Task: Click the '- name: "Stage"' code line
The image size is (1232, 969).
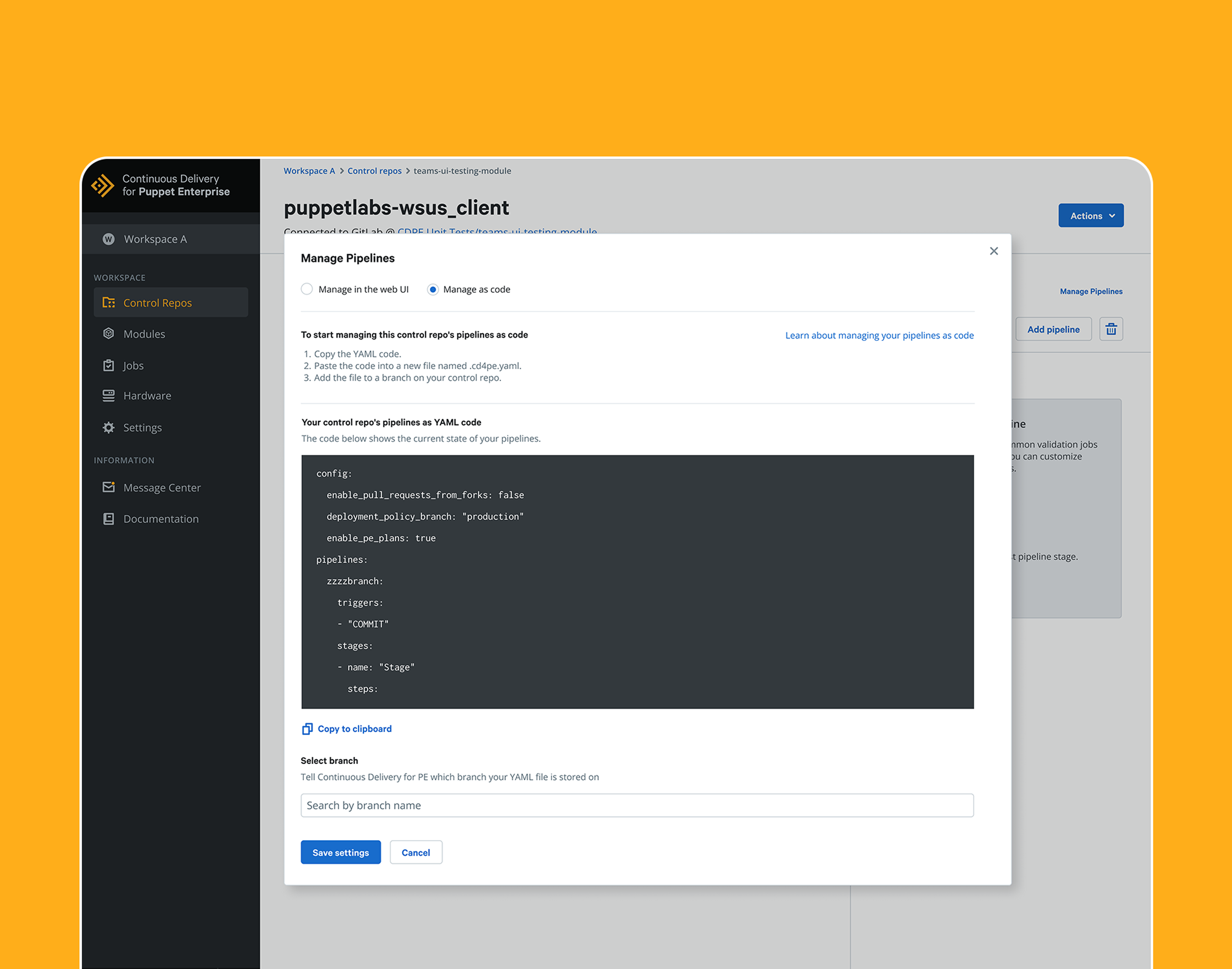Action: pyautogui.click(x=376, y=667)
